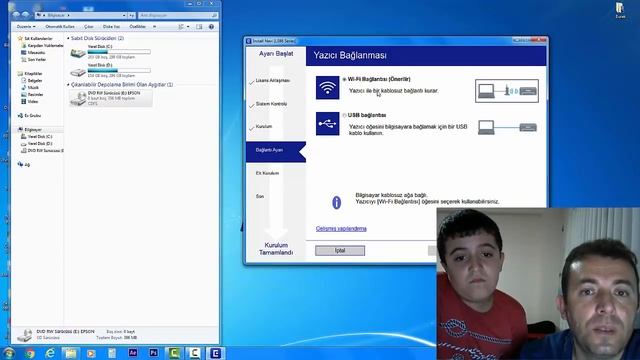Click the Lisans Anlaşması step in the installer

click(273, 81)
